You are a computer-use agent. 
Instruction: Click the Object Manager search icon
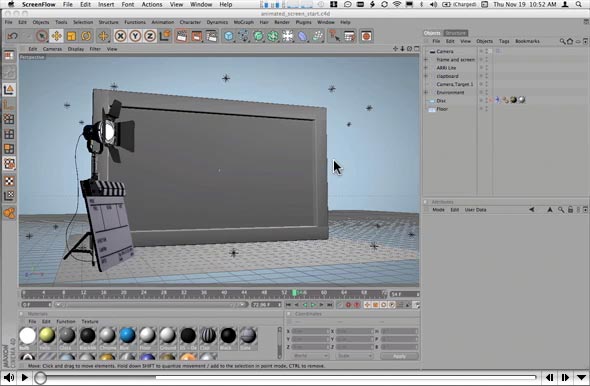tap(562, 41)
